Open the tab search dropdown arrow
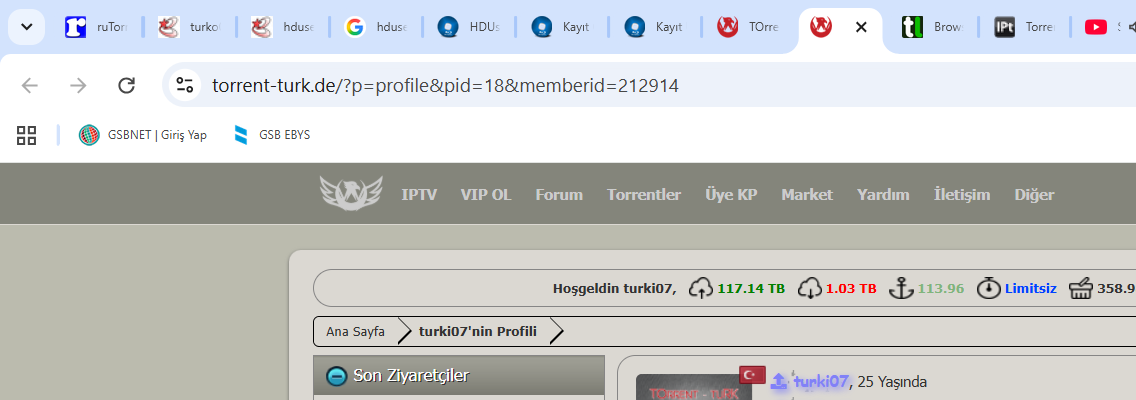The image size is (1136, 400). [x=27, y=28]
